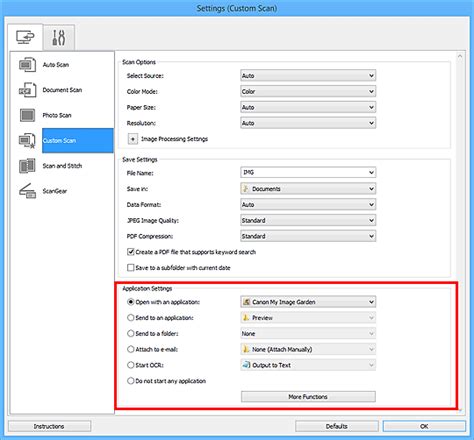Image resolution: width=474 pixels, height=440 pixels.
Task: Click the Custom Scan icon
Action: pyautogui.click(x=27, y=141)
